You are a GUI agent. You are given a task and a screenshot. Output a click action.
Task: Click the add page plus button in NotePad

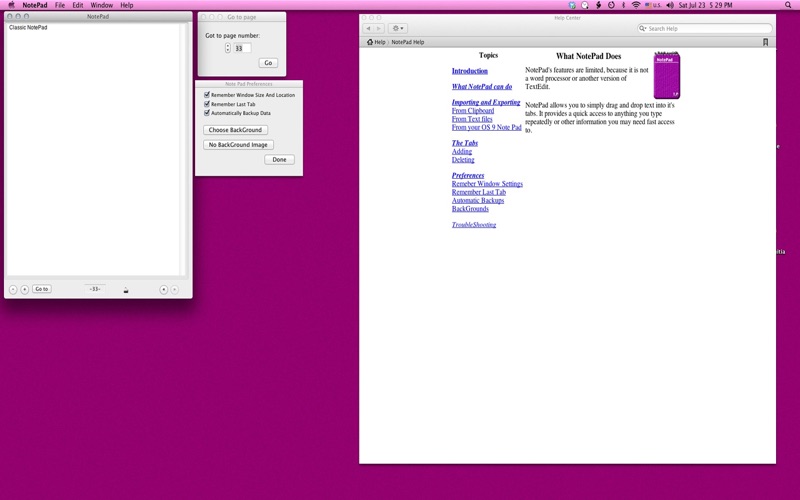(x=24, y=289)
